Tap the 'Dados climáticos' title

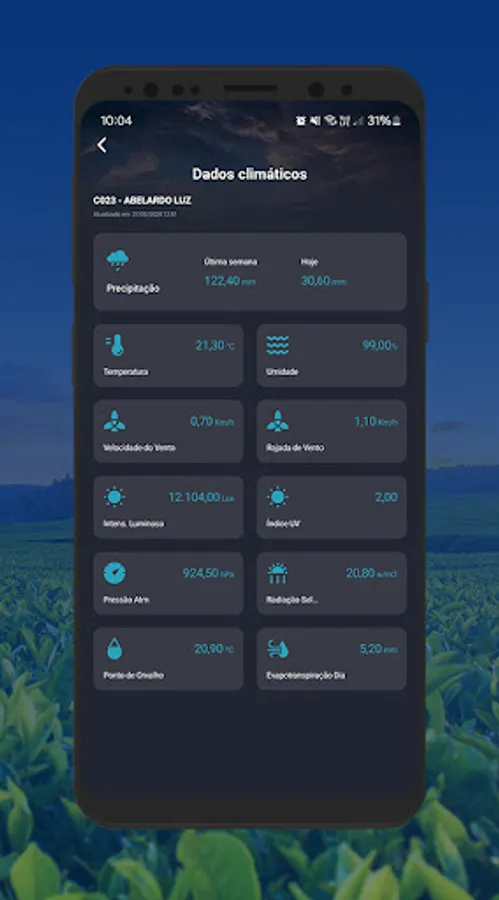(249, 174)
